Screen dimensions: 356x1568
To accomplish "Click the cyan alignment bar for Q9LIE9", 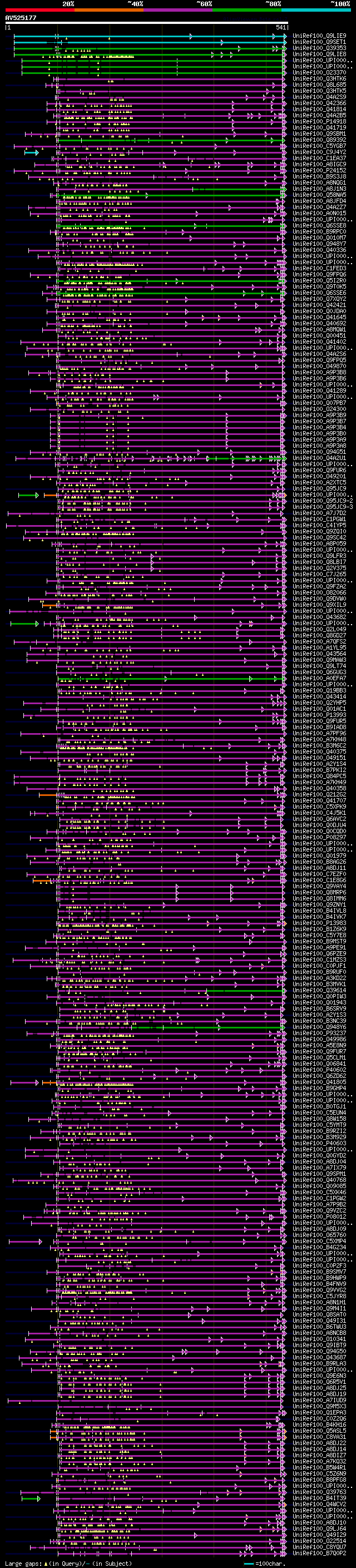I will tap(149, 37).
